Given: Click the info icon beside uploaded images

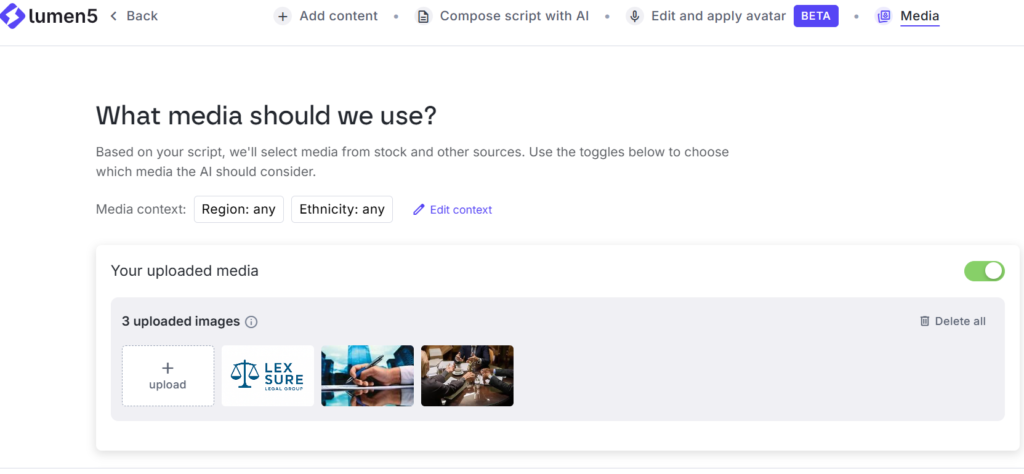Looking at the screenshot, I should click(x=251, y=322).
